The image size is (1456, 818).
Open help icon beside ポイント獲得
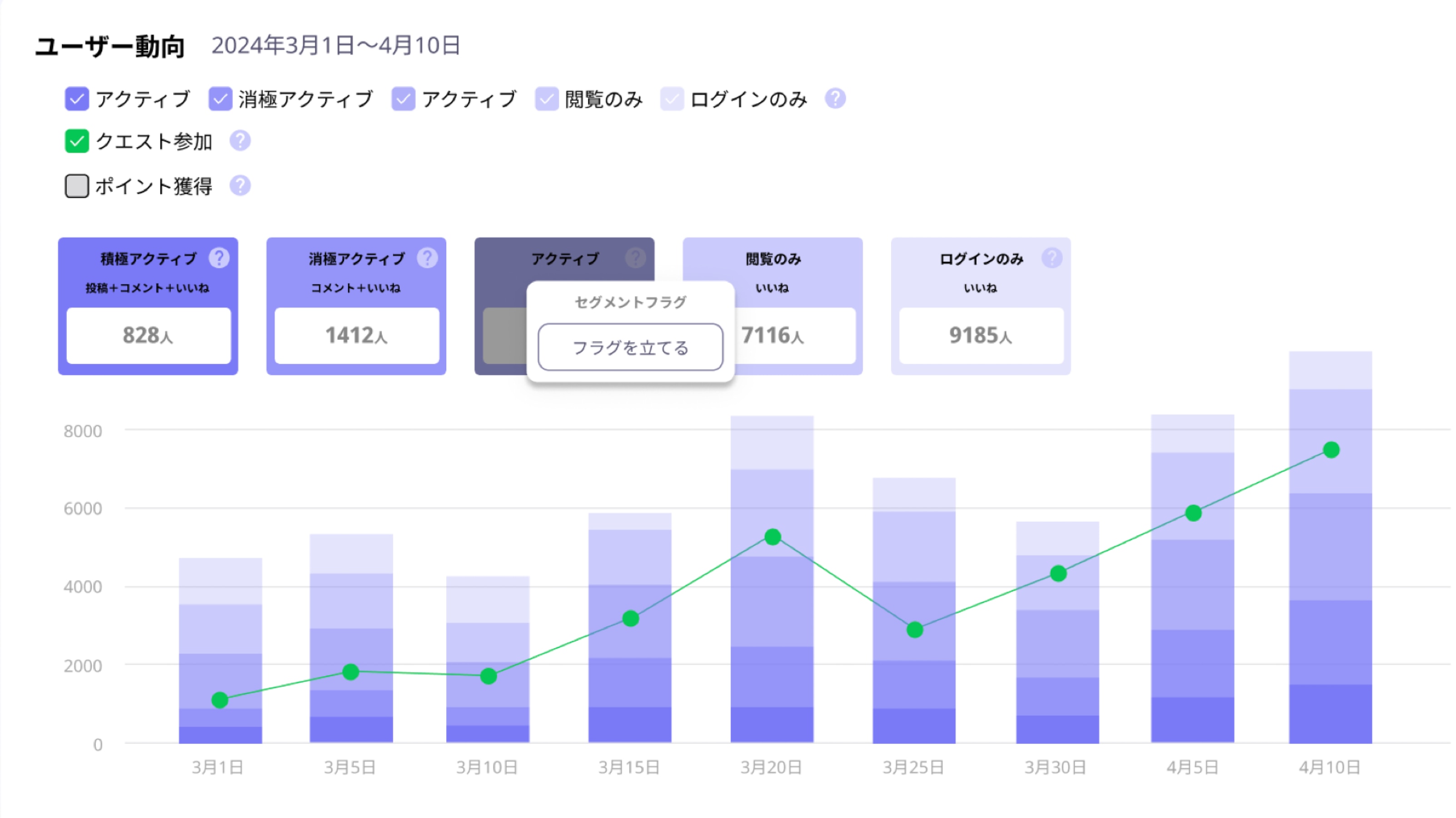240,185
